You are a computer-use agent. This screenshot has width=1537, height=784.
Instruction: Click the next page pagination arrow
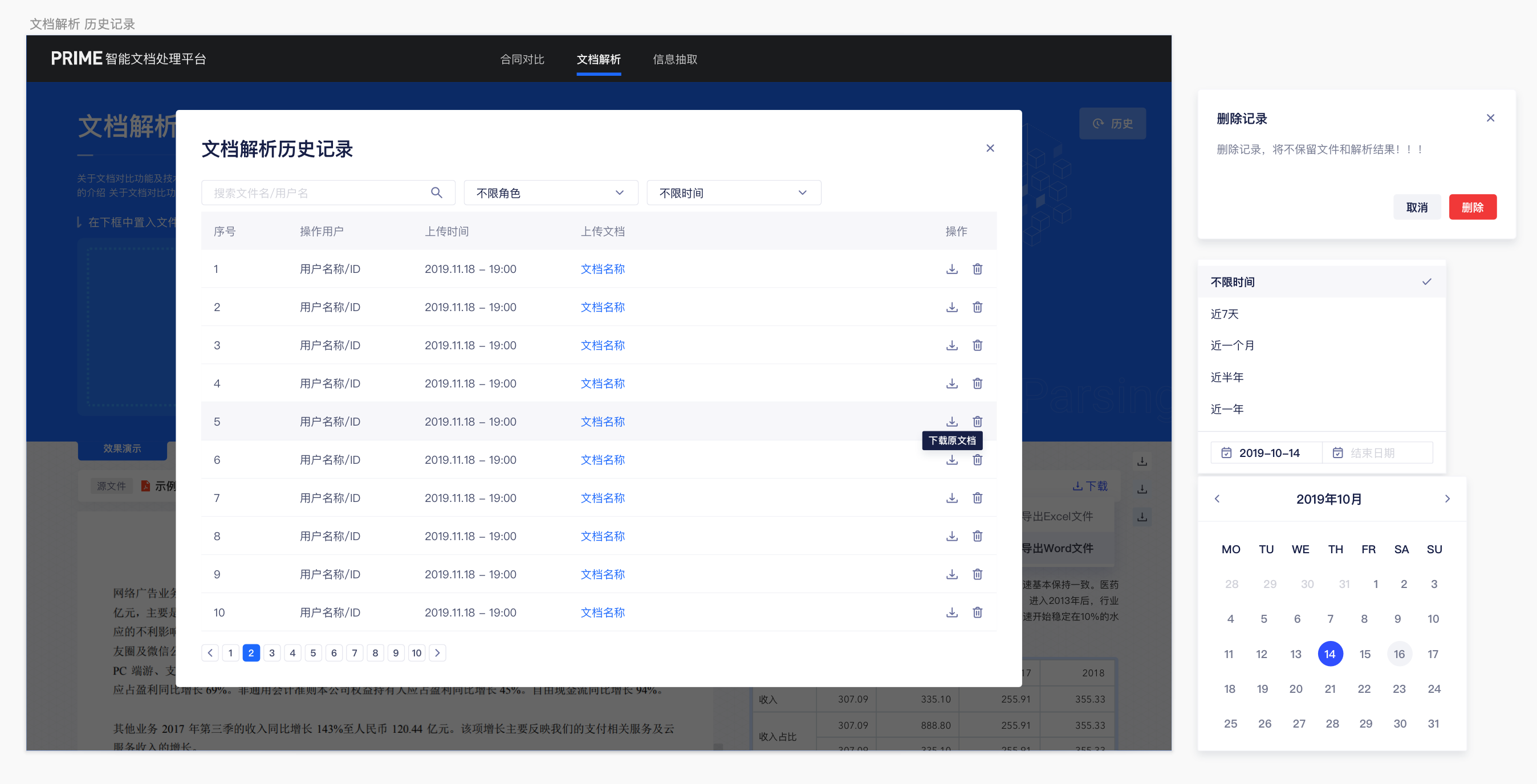click(x=437, y=653)
